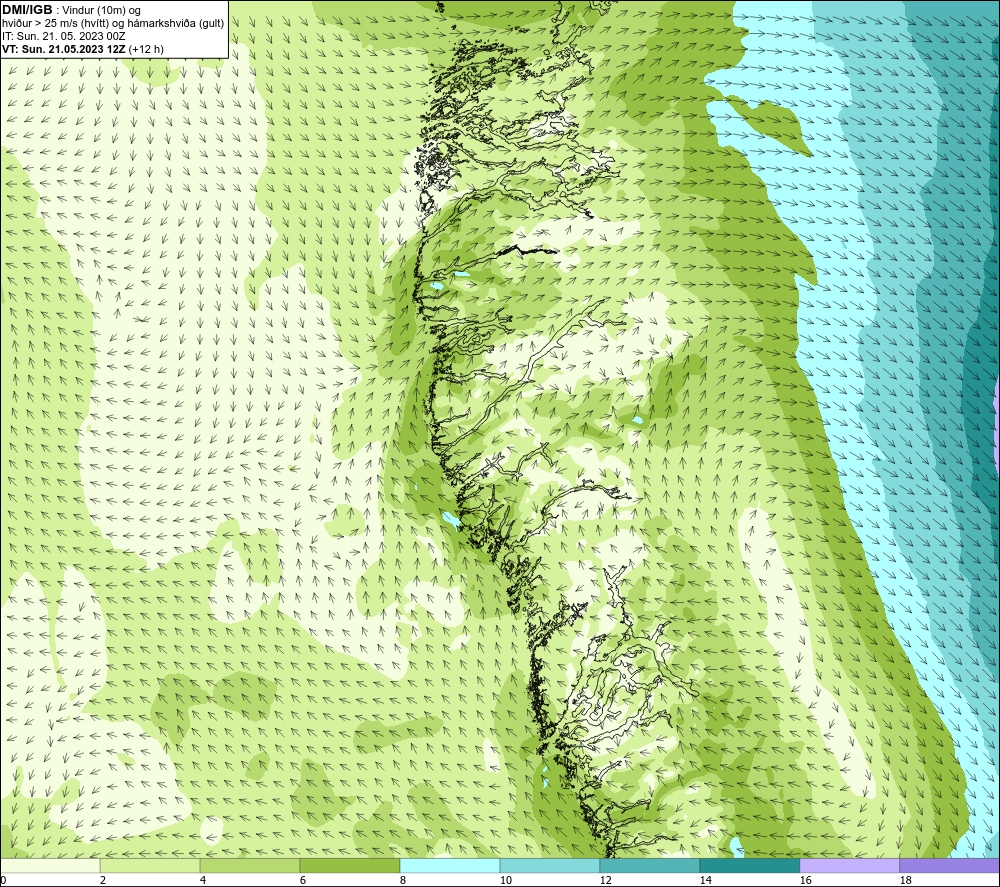Screen dimensions: 1000x887
Task: Select the 0–2 m/s pale color swatch
Action: click(x=50, y=865)
